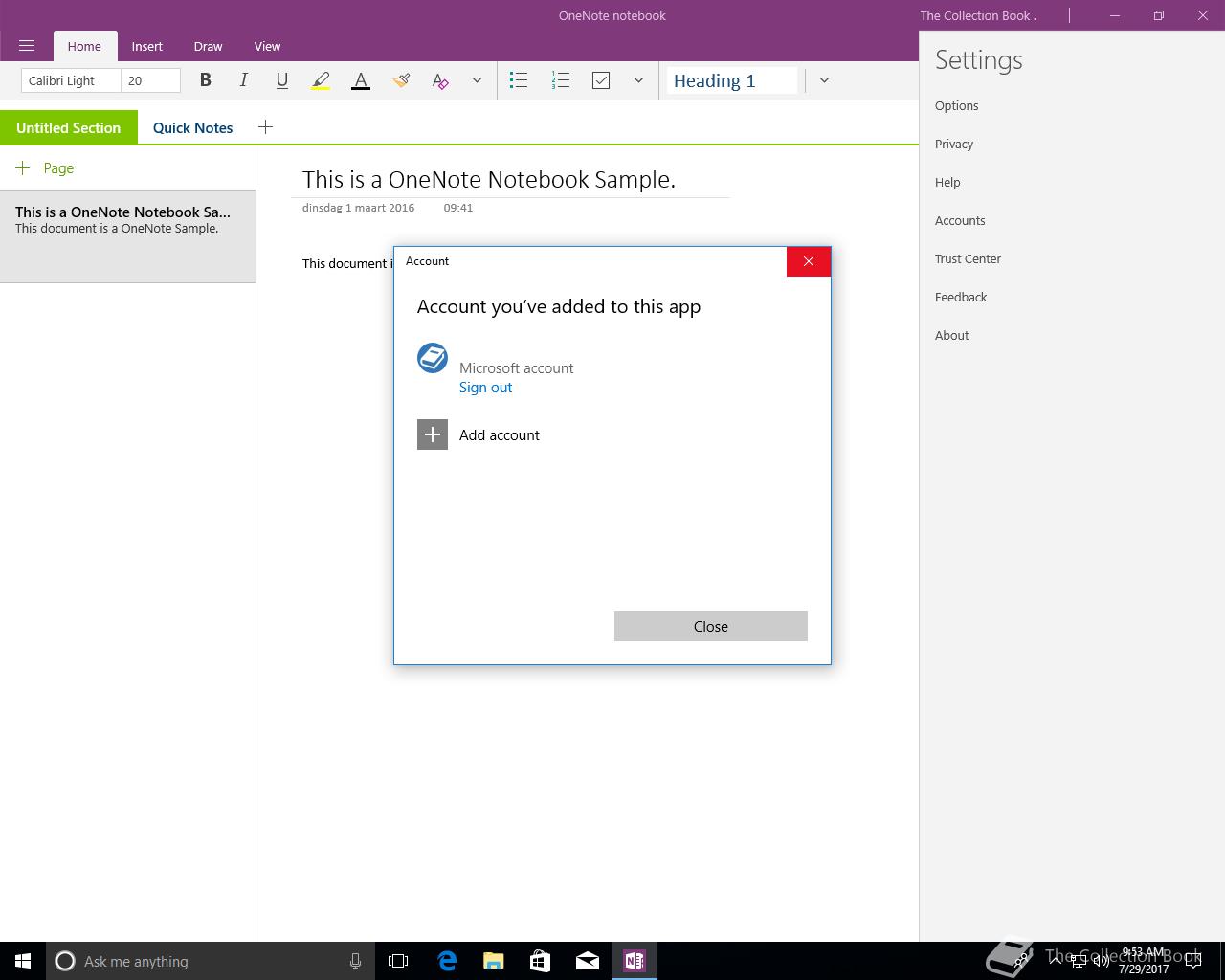
Task: Toggle italic formatting
Action: point(243,80)
